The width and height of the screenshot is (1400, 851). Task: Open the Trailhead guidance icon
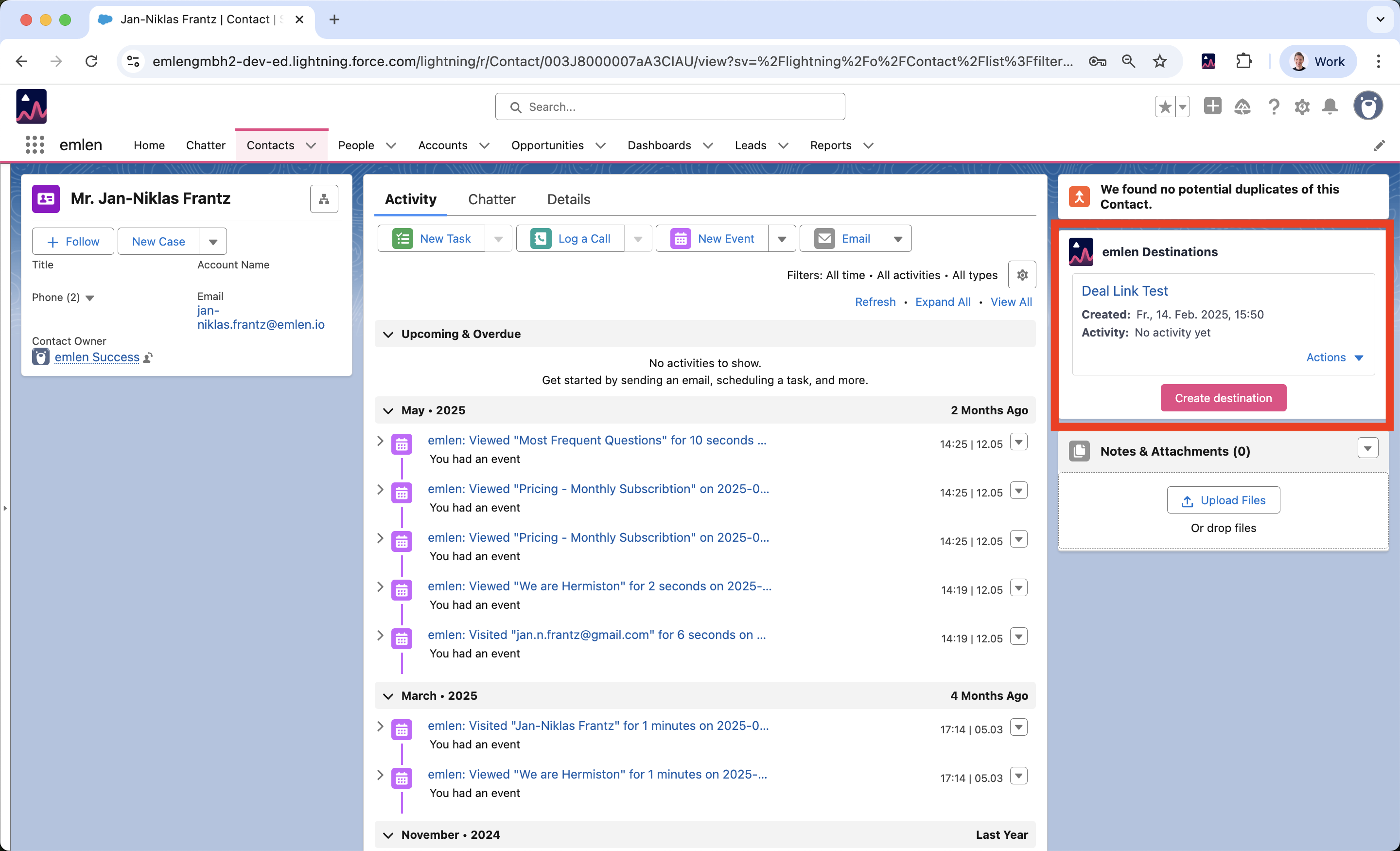pyautogui.click(x=1242, y=107)
